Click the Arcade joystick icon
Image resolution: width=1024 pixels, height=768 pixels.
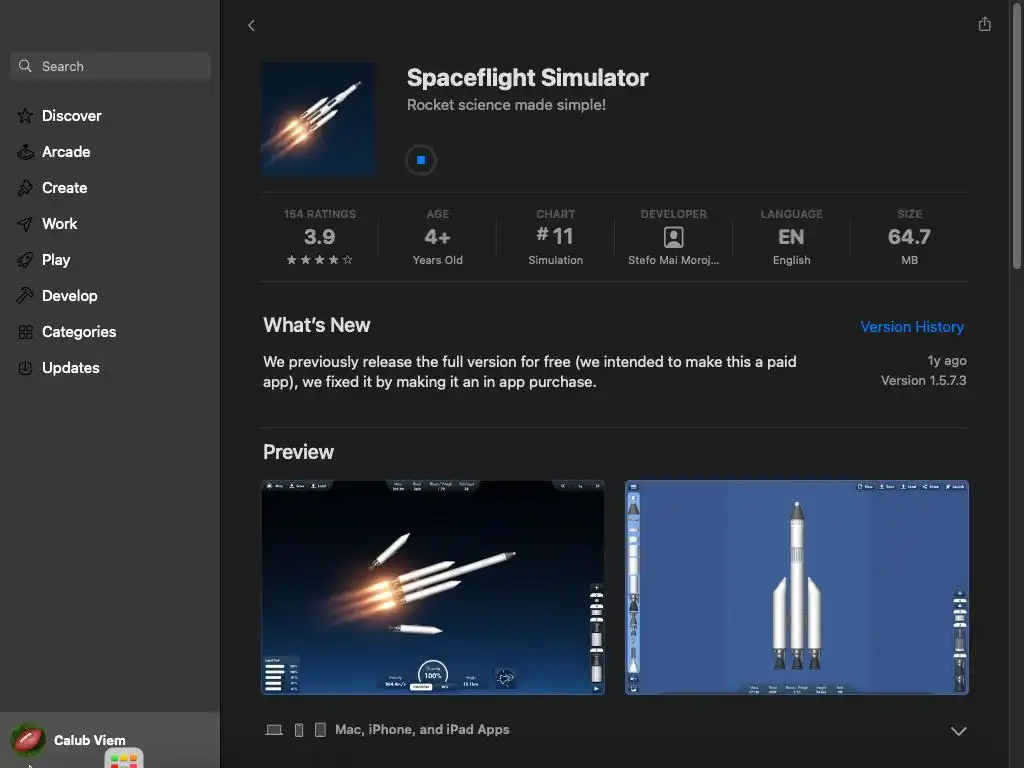(x=25, y=152)
